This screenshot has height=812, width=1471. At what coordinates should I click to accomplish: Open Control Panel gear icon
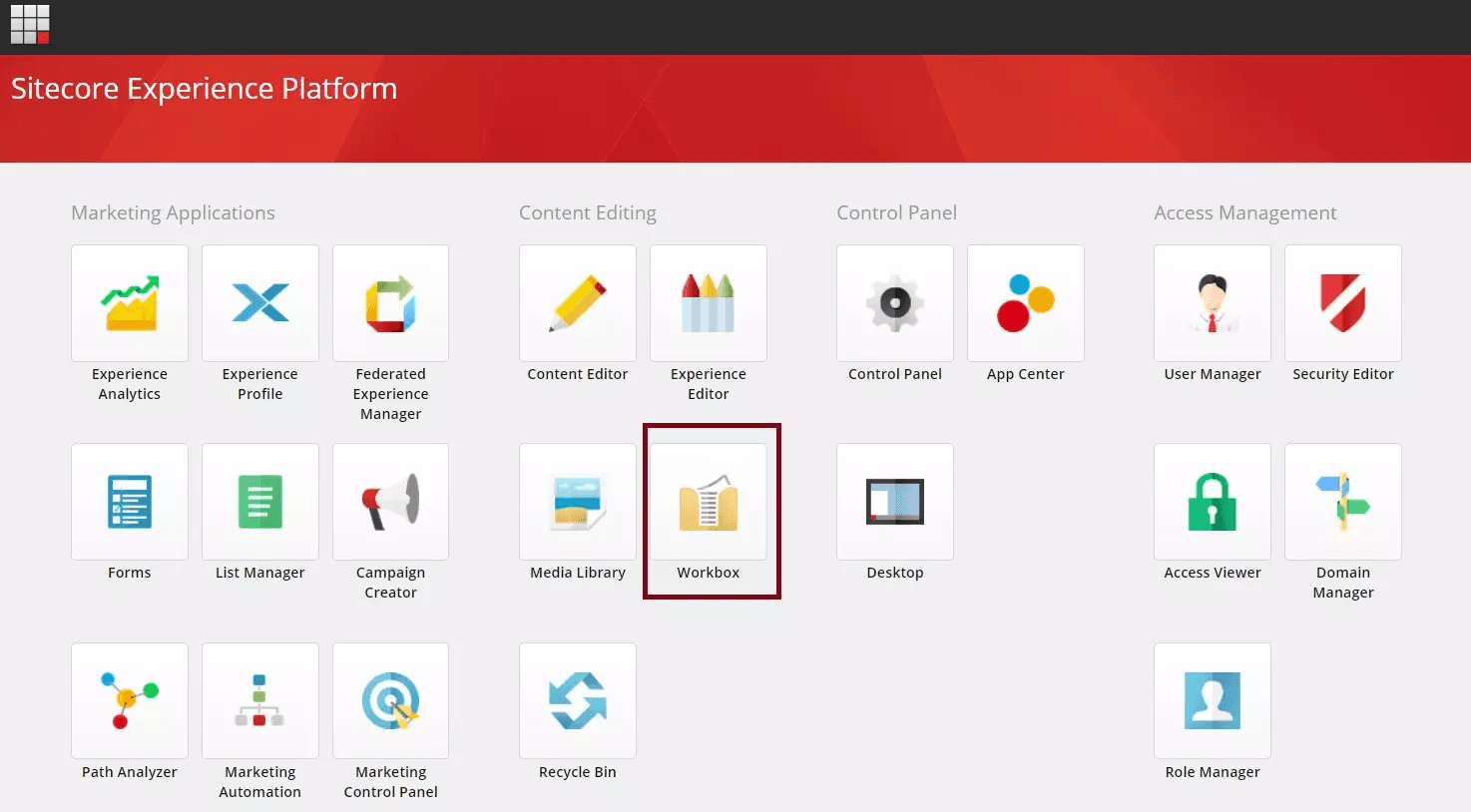click(895, 303)
